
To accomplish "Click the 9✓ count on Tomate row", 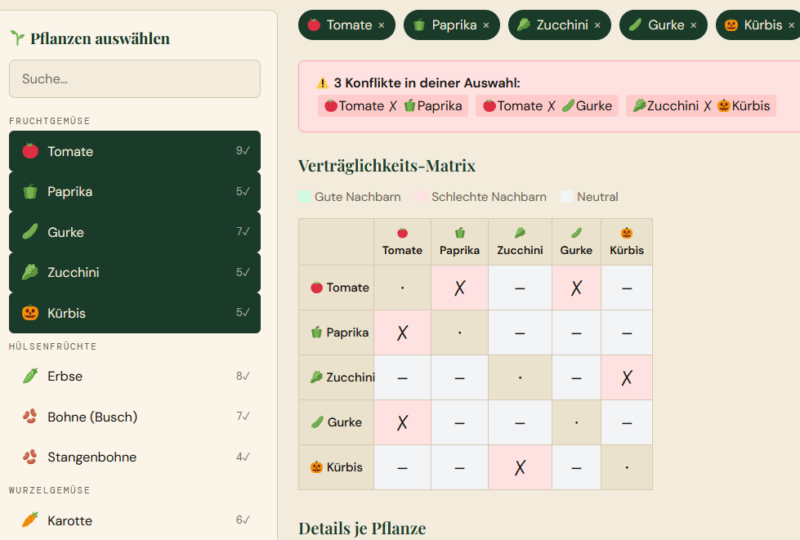I will tap(243, 151).
